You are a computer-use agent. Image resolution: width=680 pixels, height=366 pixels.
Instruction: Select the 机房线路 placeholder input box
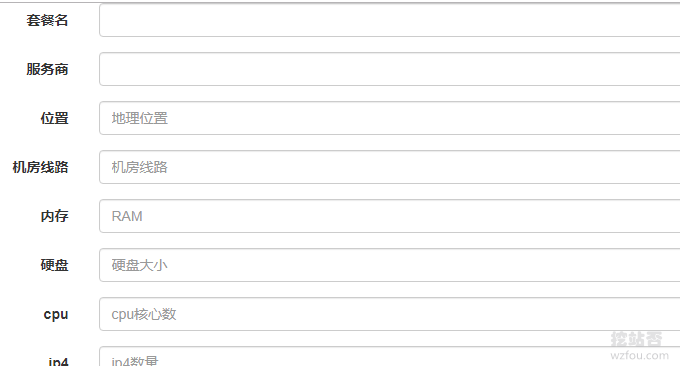(389, 167)
